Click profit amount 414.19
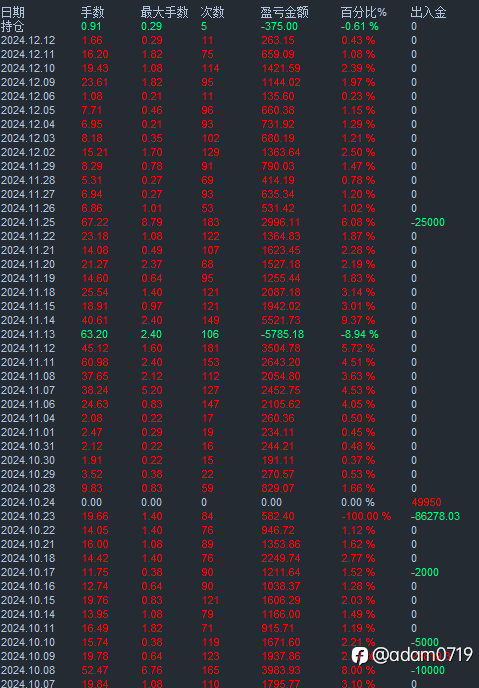The image size is (479, 688). click(x=278, y=180)
